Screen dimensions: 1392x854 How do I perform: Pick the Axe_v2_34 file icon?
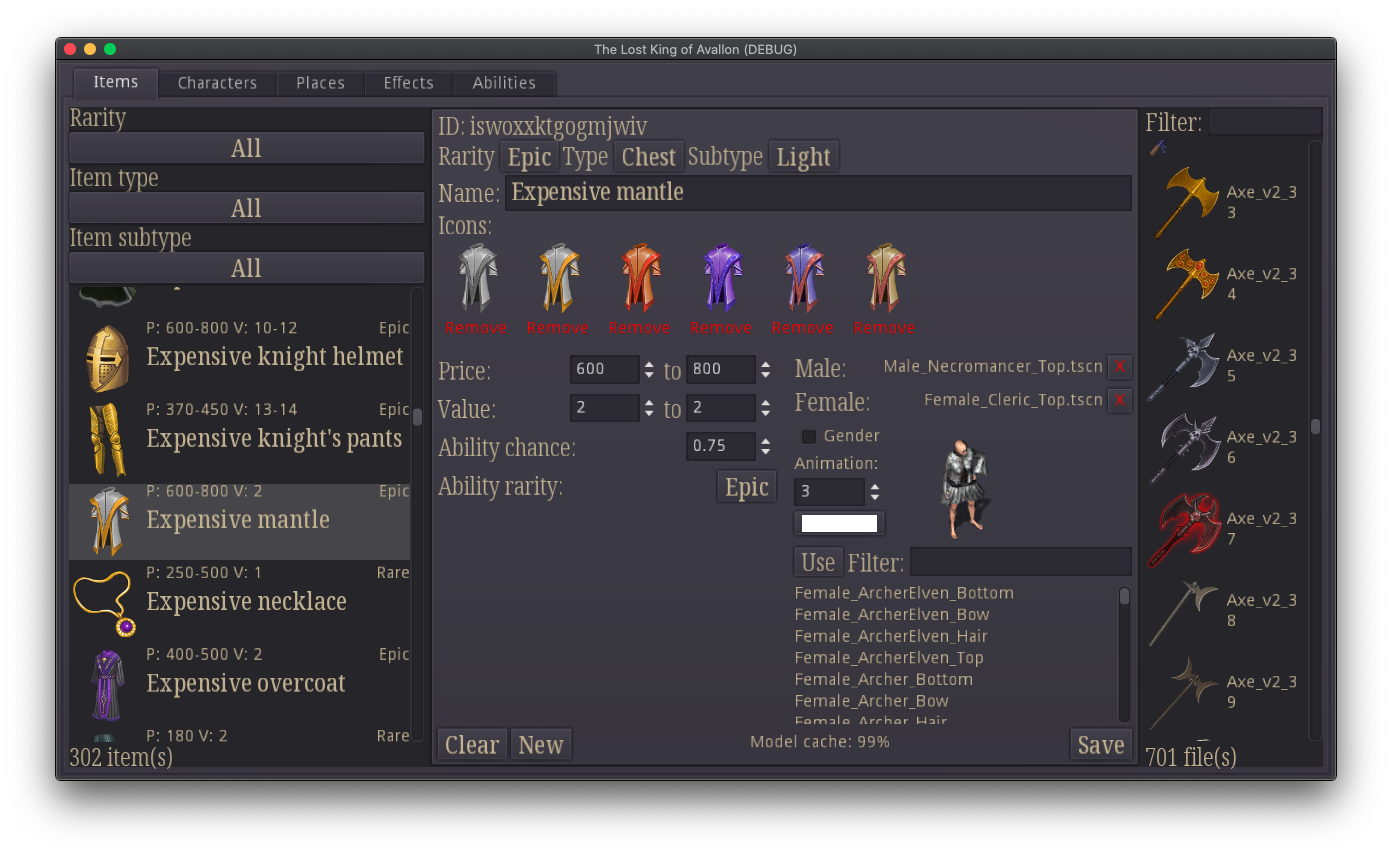(1186, 284)
